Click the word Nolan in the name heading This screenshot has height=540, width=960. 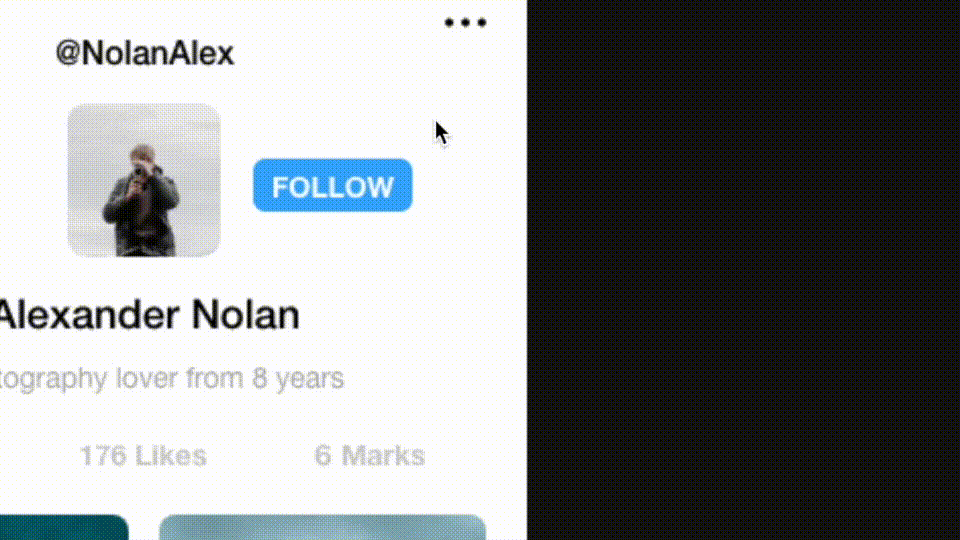pos(246,315)
